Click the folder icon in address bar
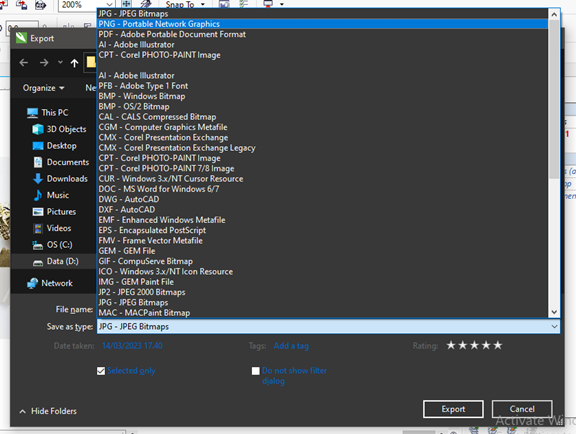 [91, 62]
